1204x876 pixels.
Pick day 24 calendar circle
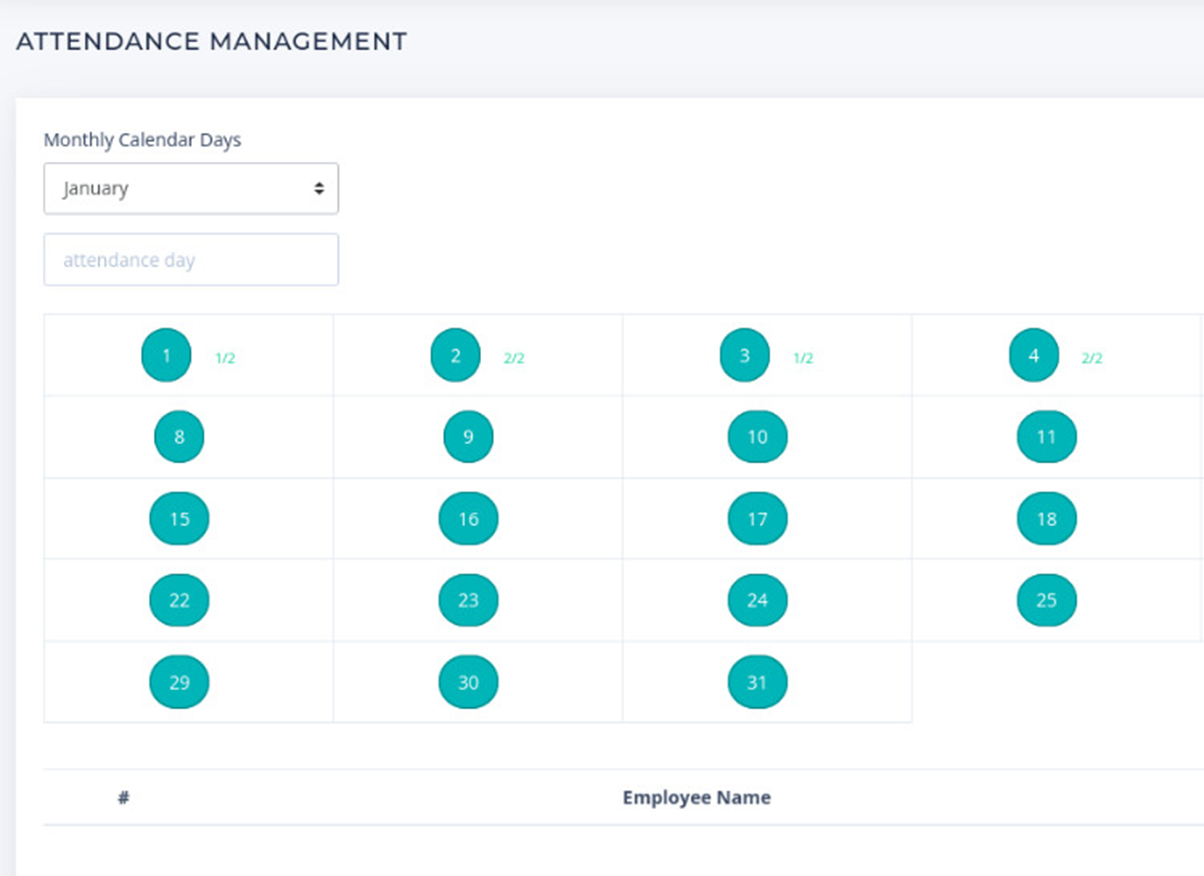coord(757,601)
